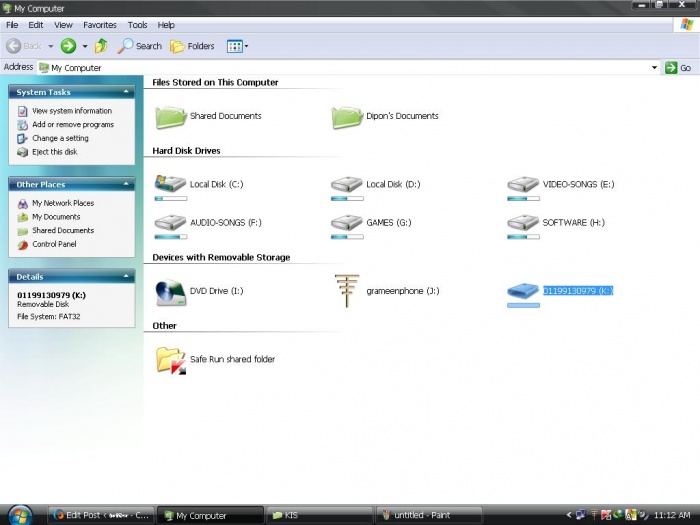Viewport: 700px width, 525px height.
Task: Open the File menu
Action: point(12,25)
